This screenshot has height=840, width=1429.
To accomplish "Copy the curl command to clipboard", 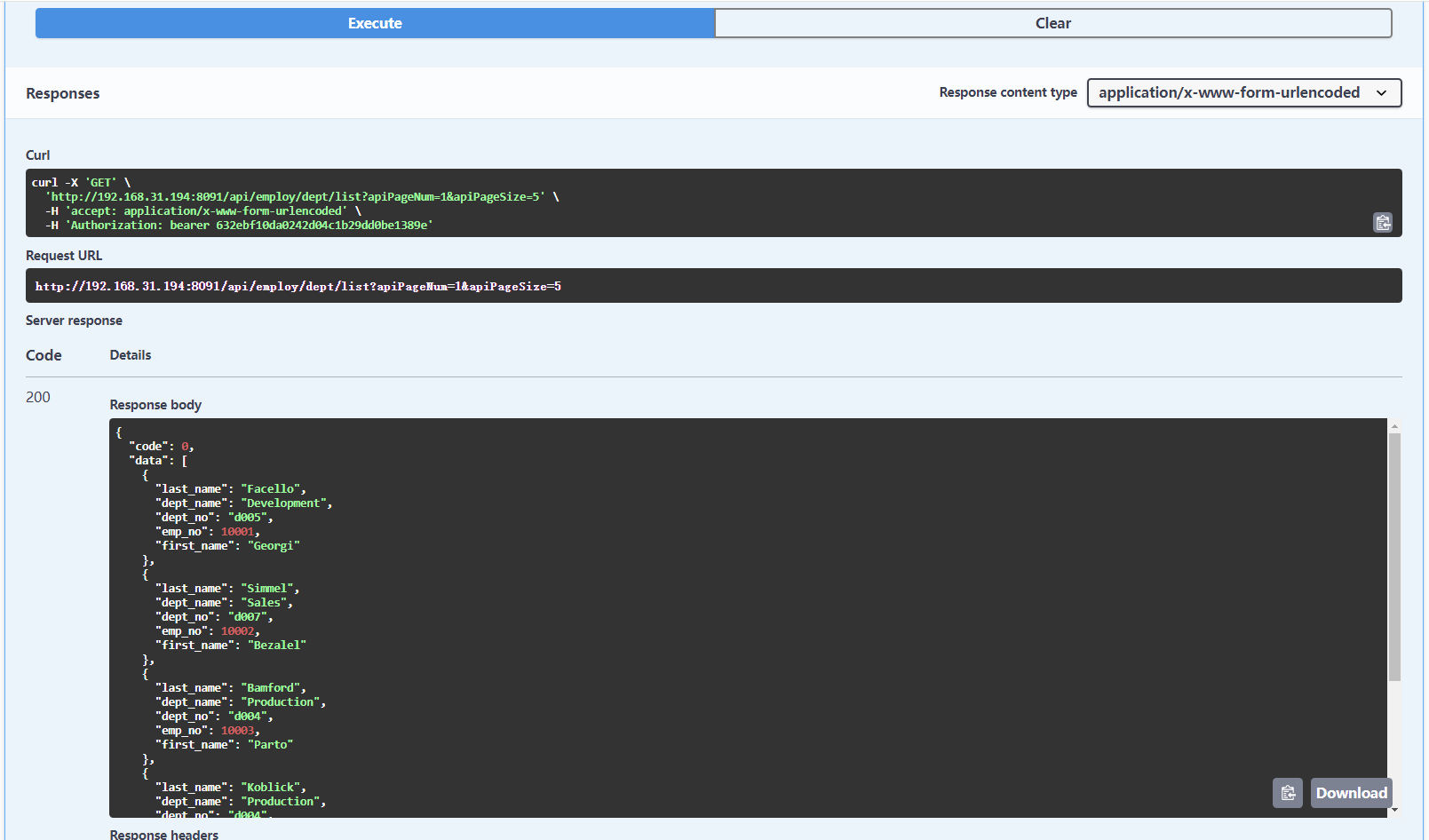I will point(1383,222).
